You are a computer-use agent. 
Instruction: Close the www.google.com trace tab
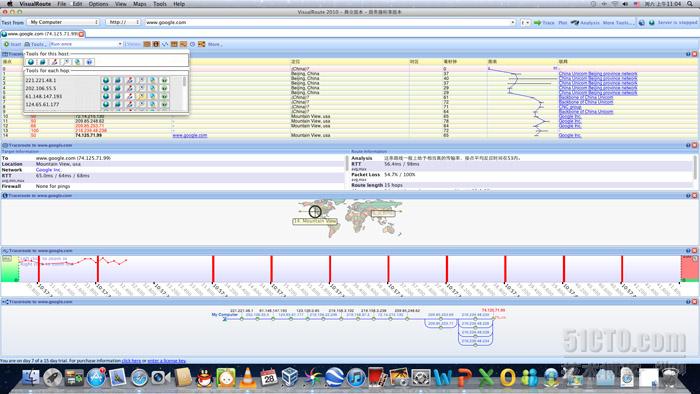[81, 34]
